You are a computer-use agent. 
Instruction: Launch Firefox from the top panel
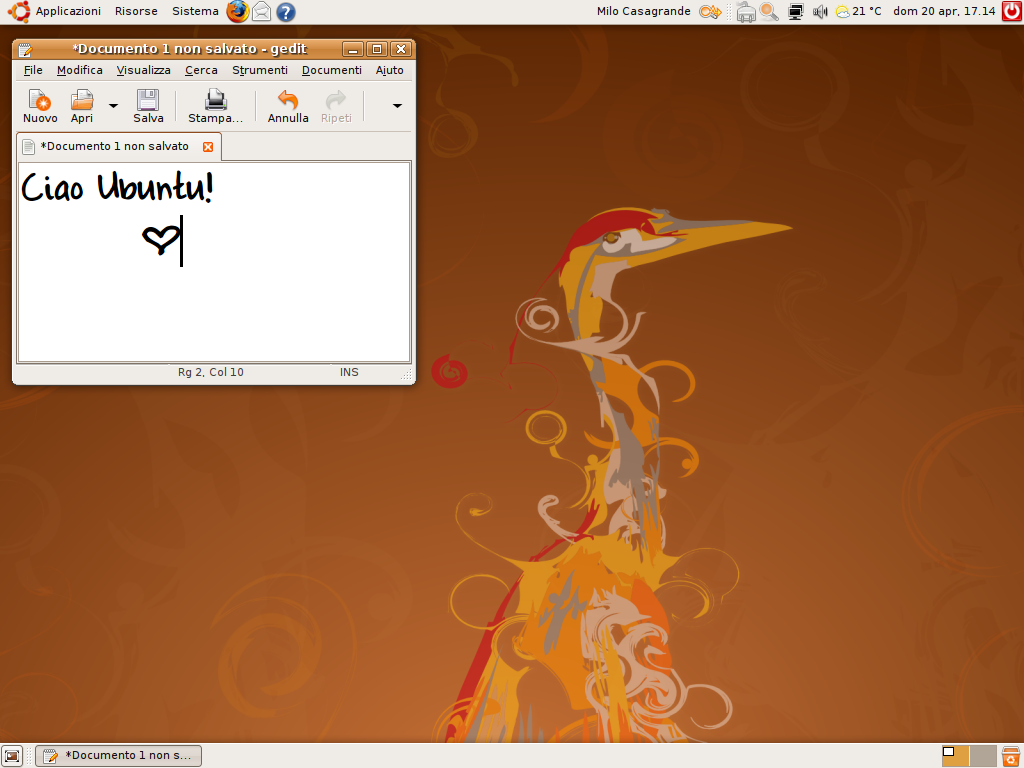pyautogui.click(x=237, y=12)
